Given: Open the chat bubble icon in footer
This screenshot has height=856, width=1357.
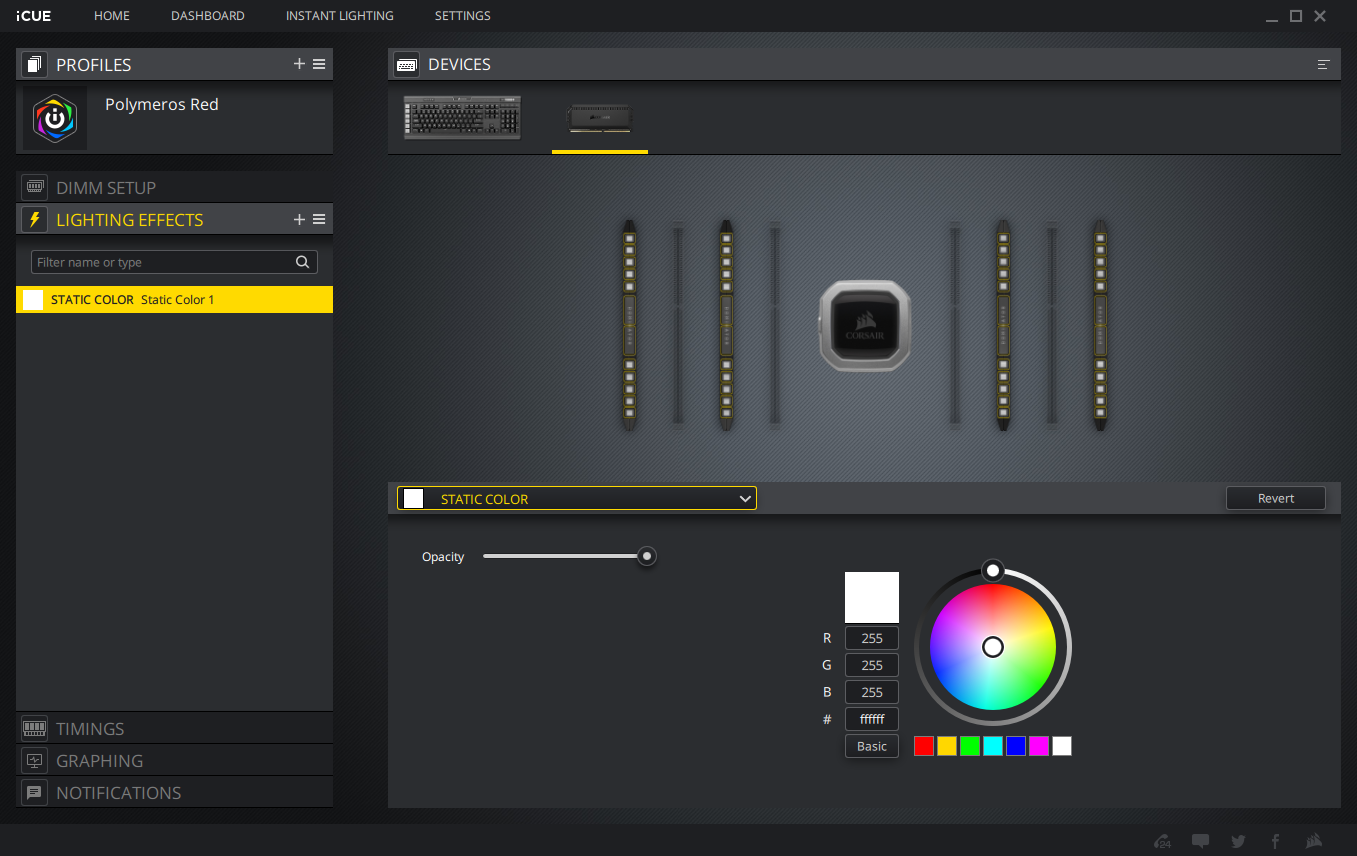Looking at the screenshot, I should coord(1201,841).
